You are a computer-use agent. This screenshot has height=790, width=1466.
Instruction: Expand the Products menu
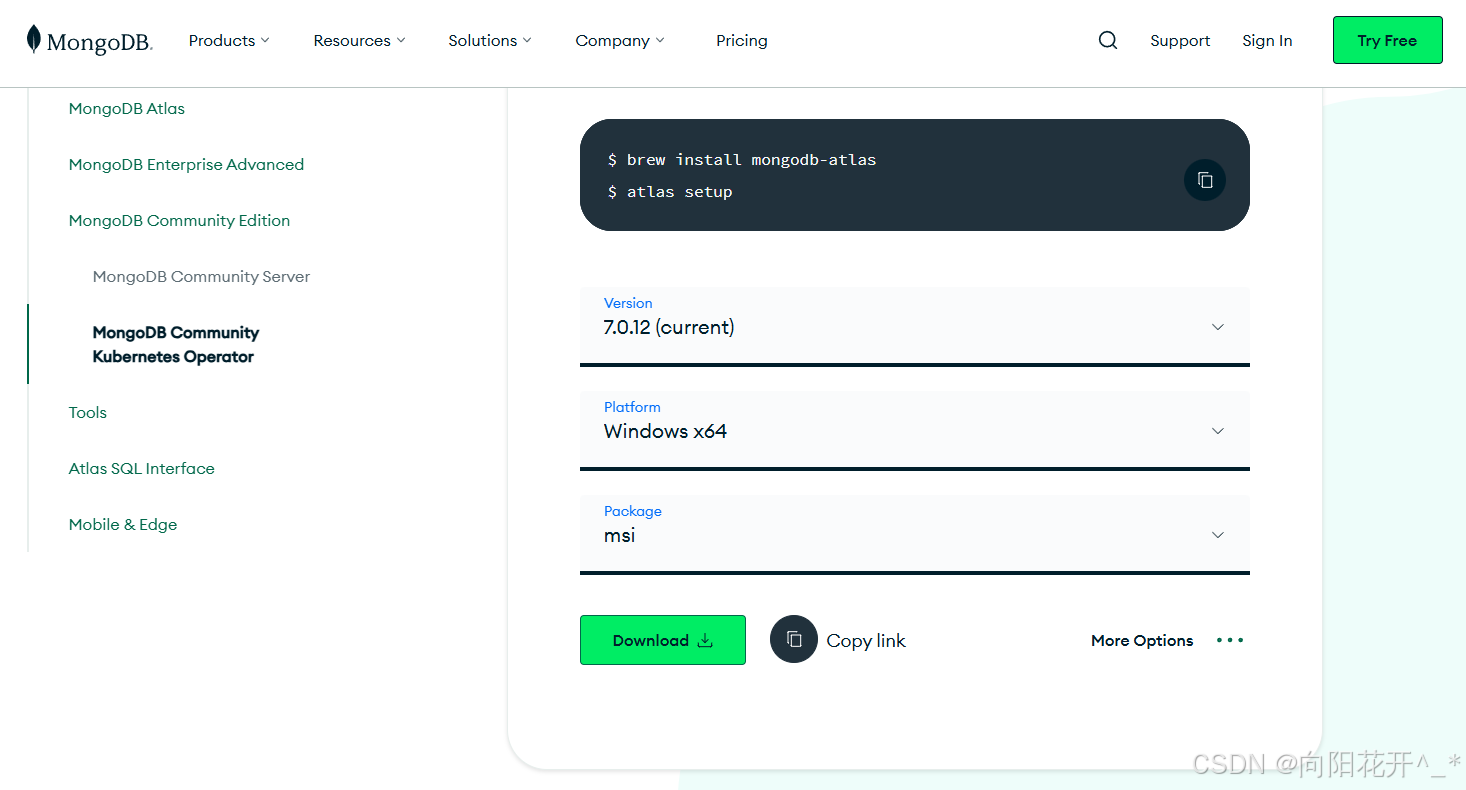[x=229, y=40]
